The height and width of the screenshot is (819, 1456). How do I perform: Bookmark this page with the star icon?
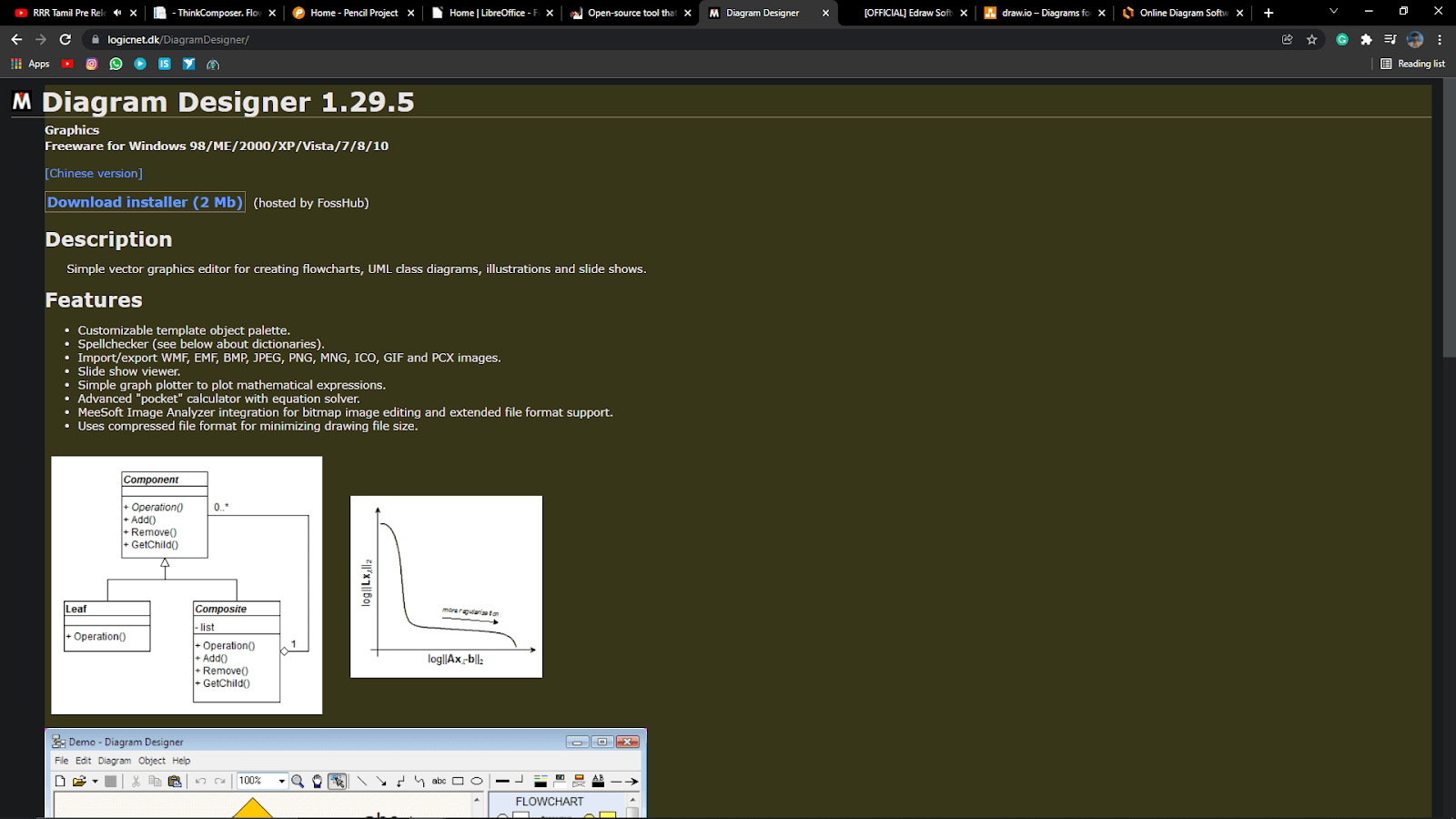tap(1311, 39)
